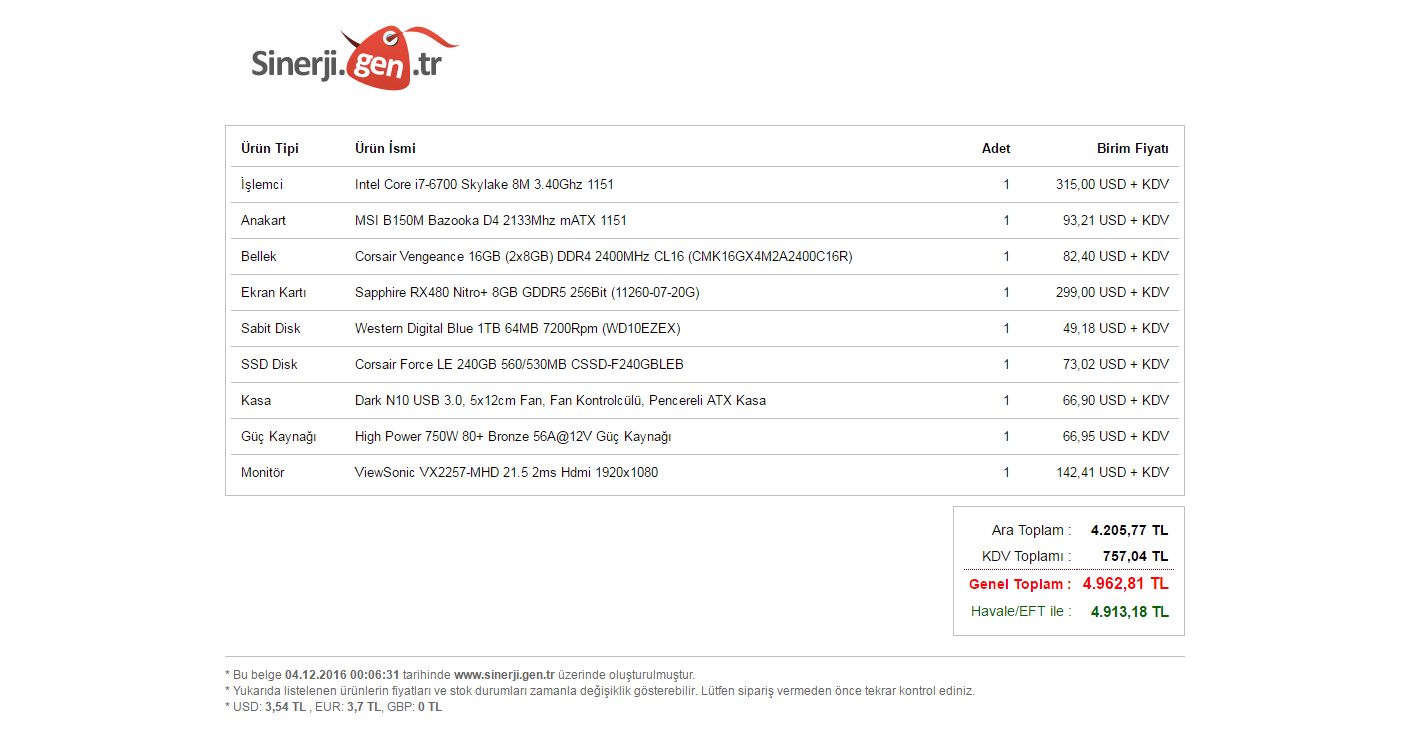Click the GBP rate 0 TL
The image size is (1424, 751).
(429, 707)
